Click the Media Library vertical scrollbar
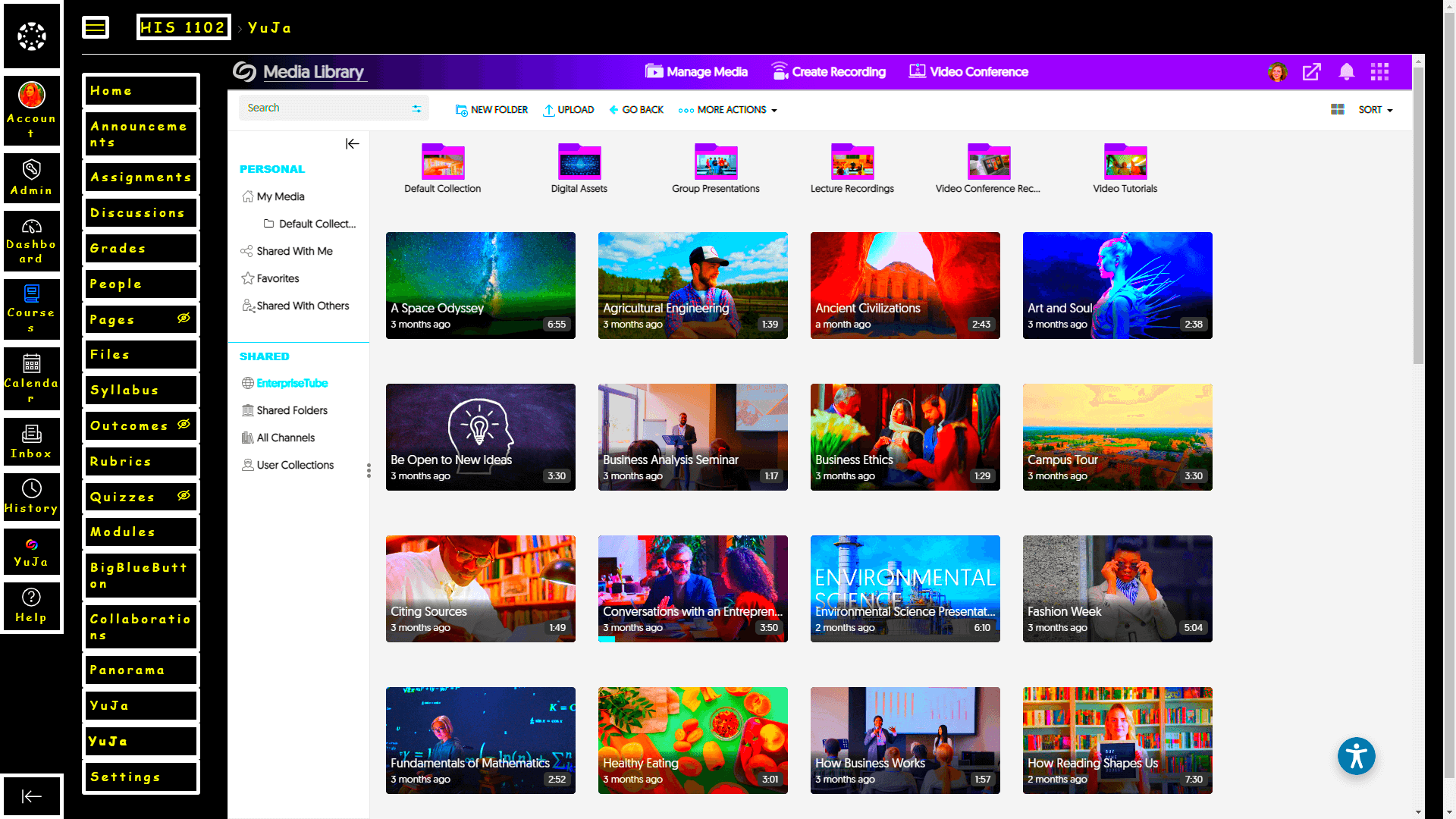 [x=1418, y=216]
